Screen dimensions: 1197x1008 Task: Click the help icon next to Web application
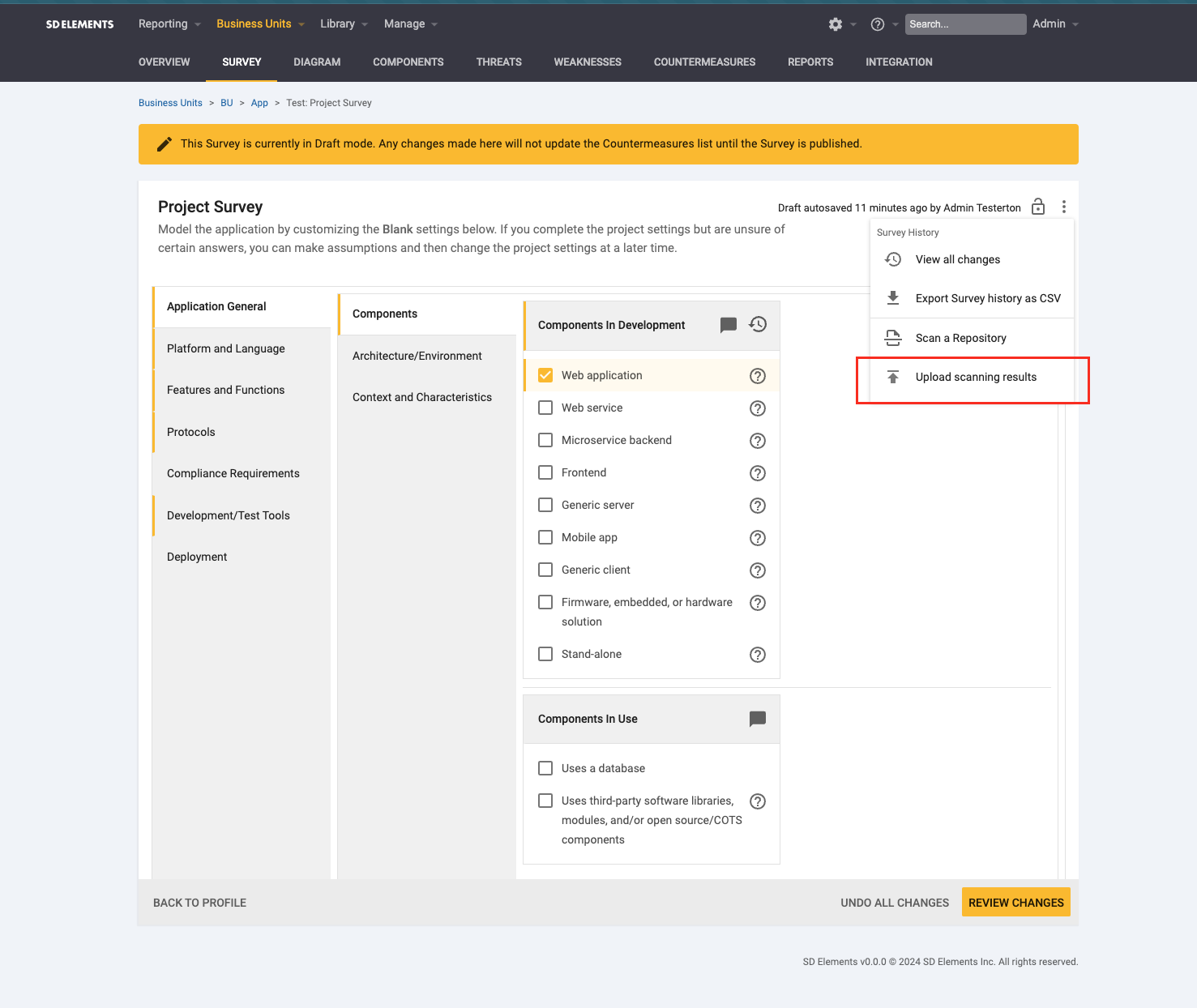(x=758, y=375)
